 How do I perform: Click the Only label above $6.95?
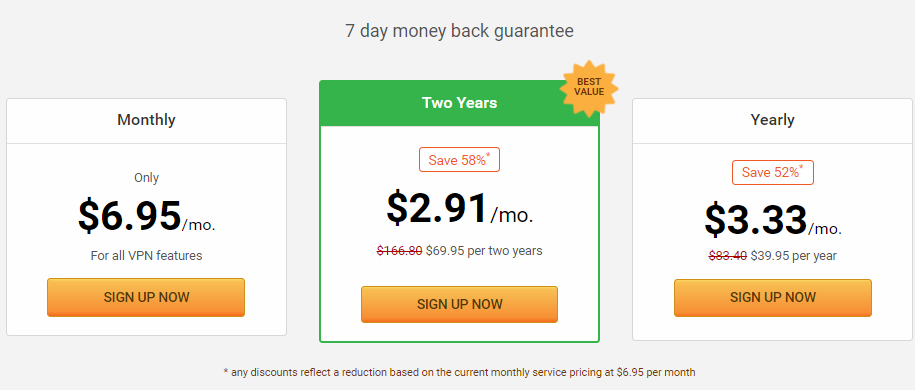(x=146, y=177)
